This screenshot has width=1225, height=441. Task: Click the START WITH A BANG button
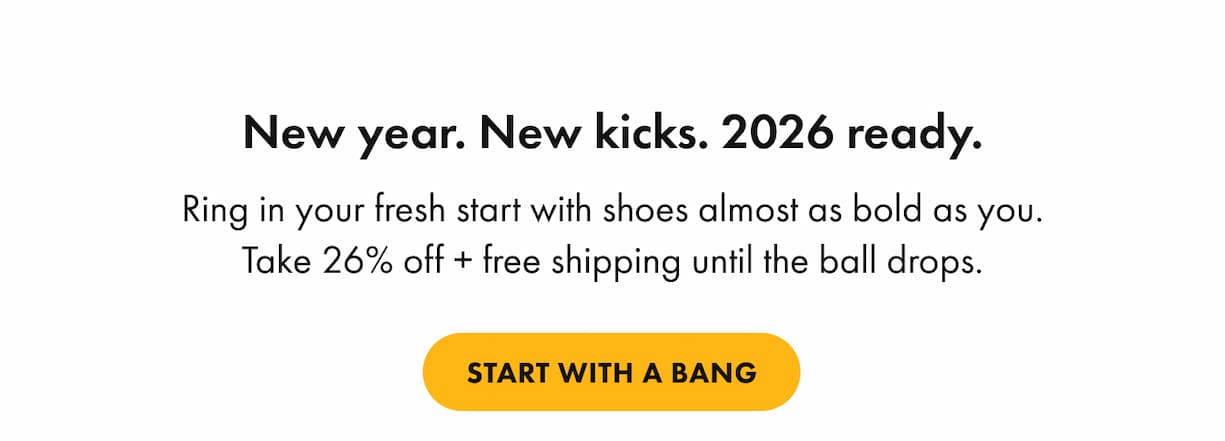pos(611,373)
